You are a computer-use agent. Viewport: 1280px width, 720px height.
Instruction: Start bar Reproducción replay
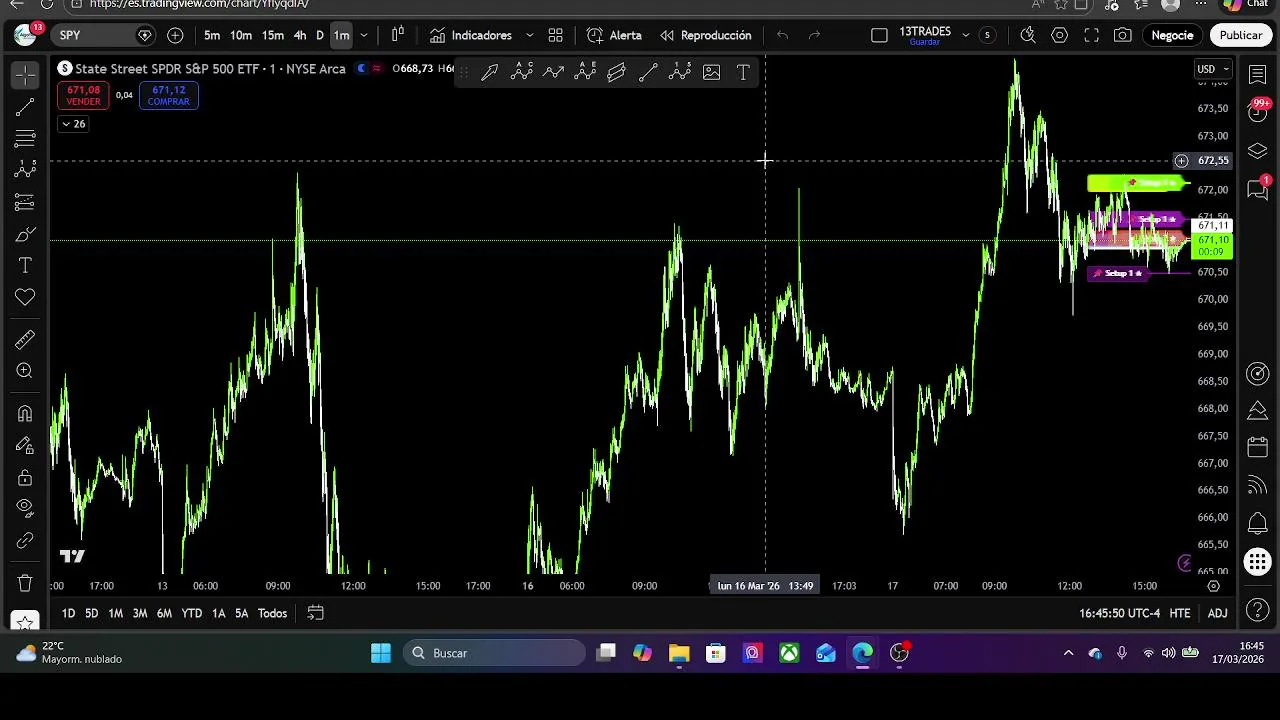[706, 35]
